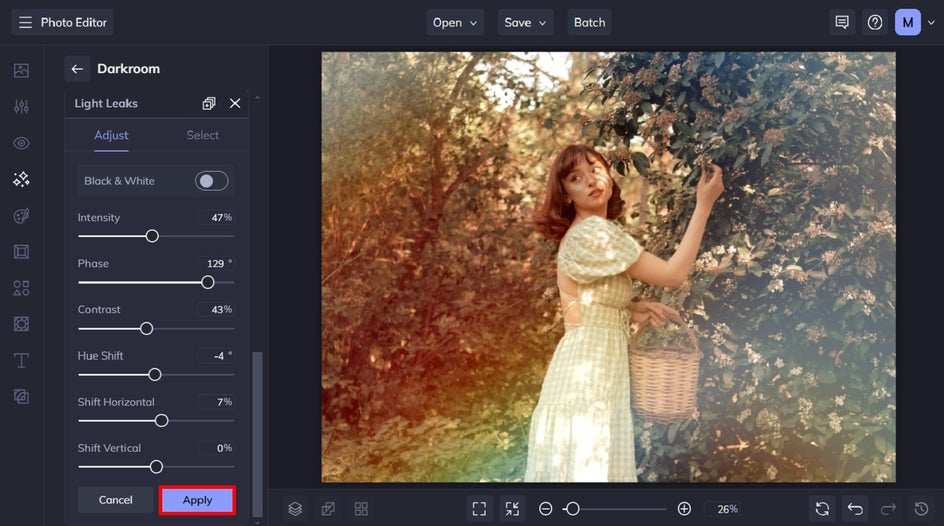This screenshot has height=526, width=944.
Task: Open the hamburger main menu
Action: click(25, 22)
